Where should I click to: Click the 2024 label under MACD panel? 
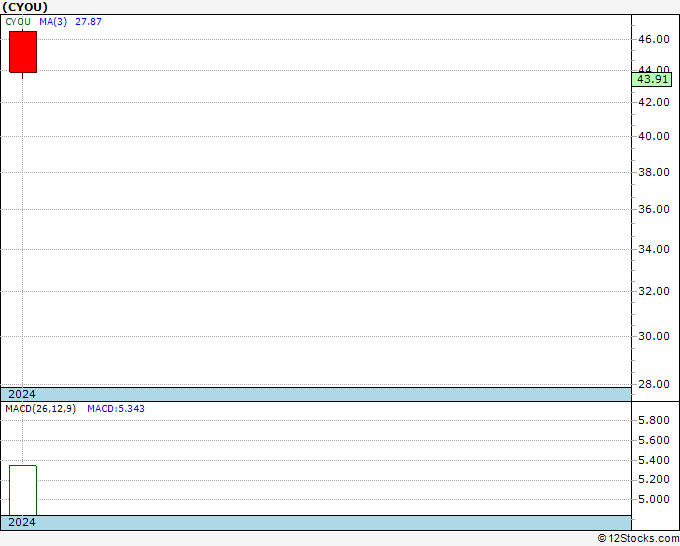[22, 522]
